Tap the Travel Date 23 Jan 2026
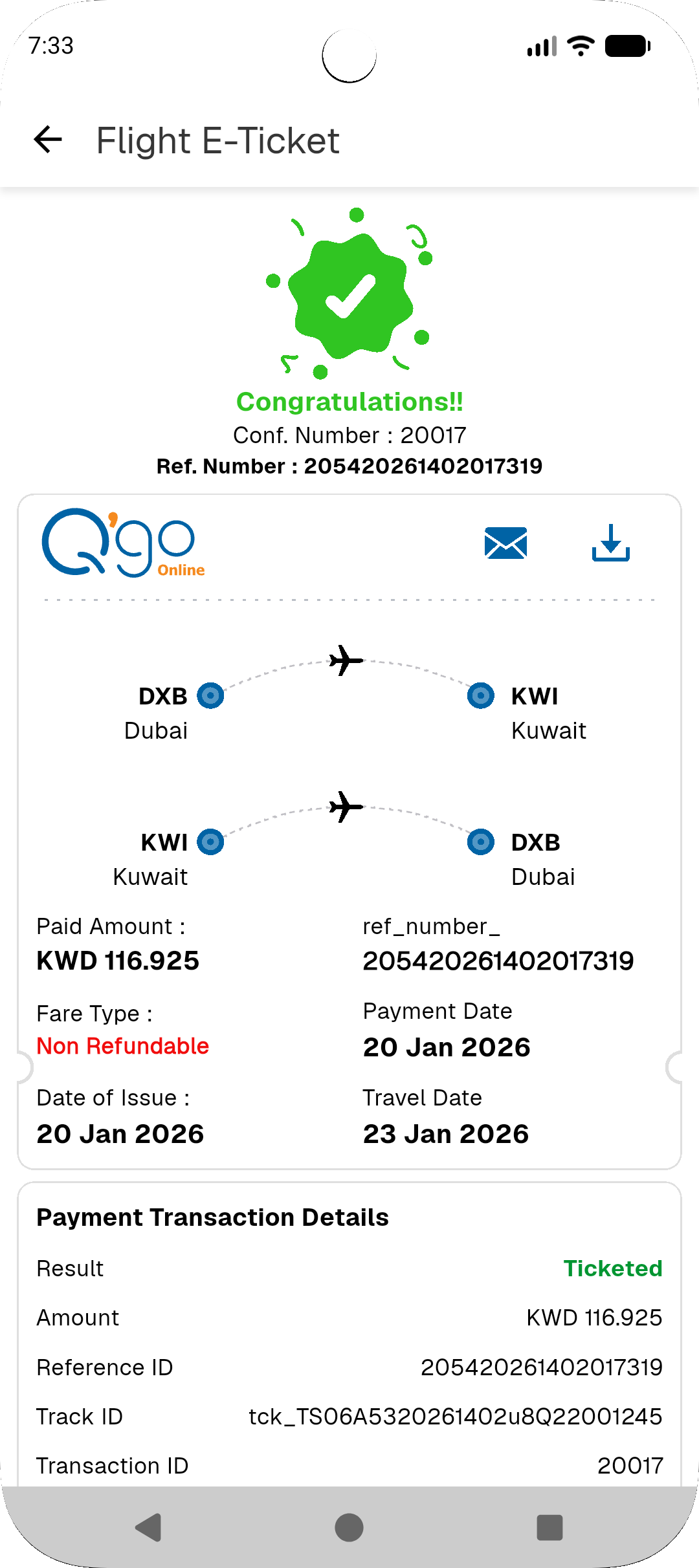This screenshot has height=1568, width=699. [x=446, y=1134]
